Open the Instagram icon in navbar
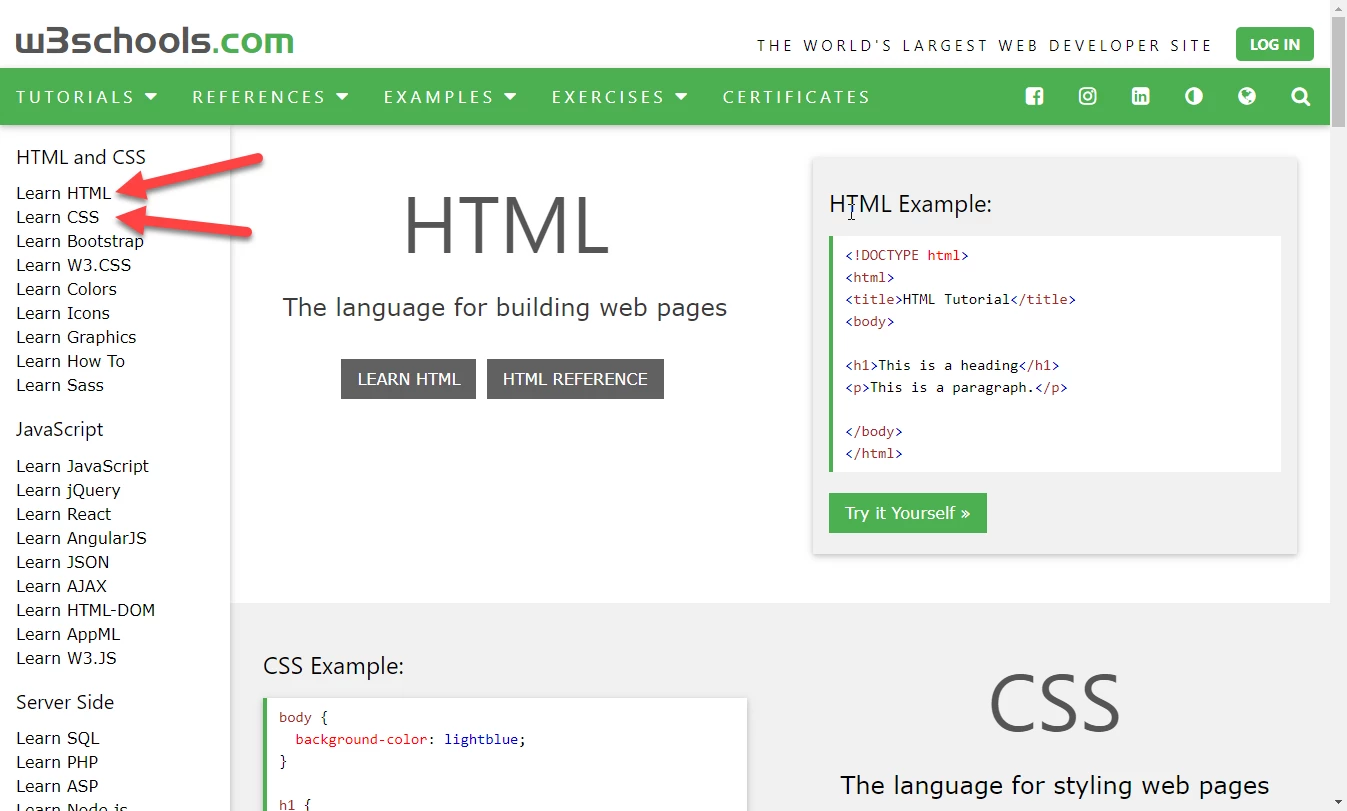 pos(1087,97)
